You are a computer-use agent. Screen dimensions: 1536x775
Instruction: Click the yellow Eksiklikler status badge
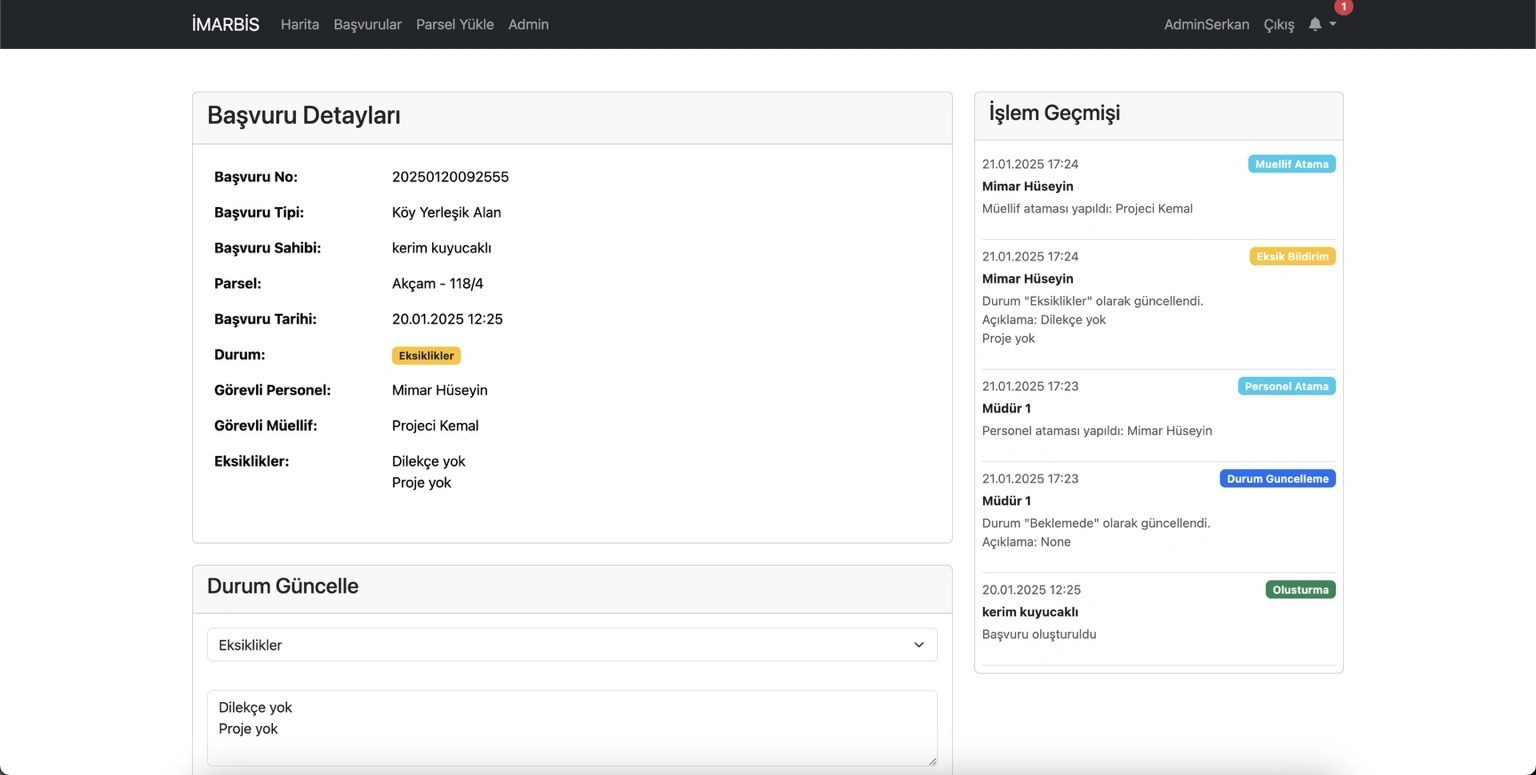[x=426, y=356]
